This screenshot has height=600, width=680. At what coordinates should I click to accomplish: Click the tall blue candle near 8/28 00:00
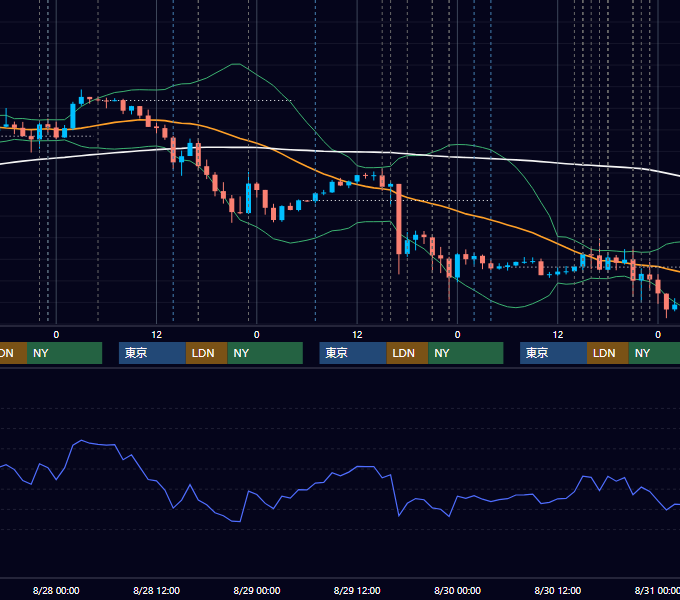(x=73, y=116)
